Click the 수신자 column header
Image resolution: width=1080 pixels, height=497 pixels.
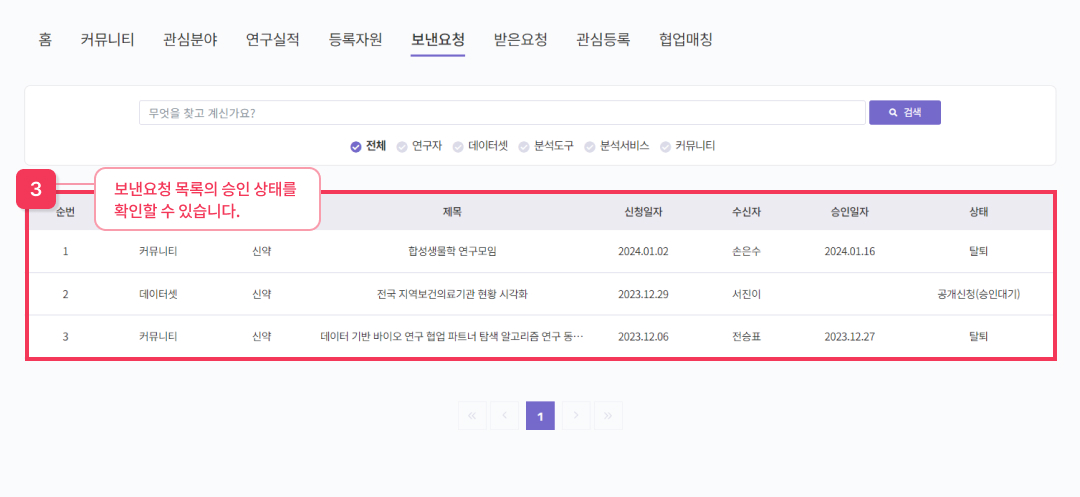[x=747, y=212]
